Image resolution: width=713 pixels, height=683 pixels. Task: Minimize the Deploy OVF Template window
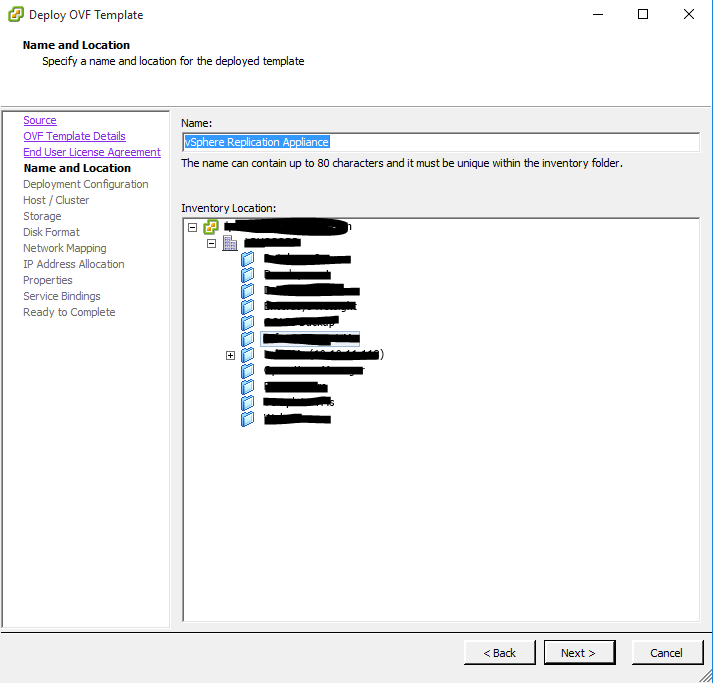point(598,15)
